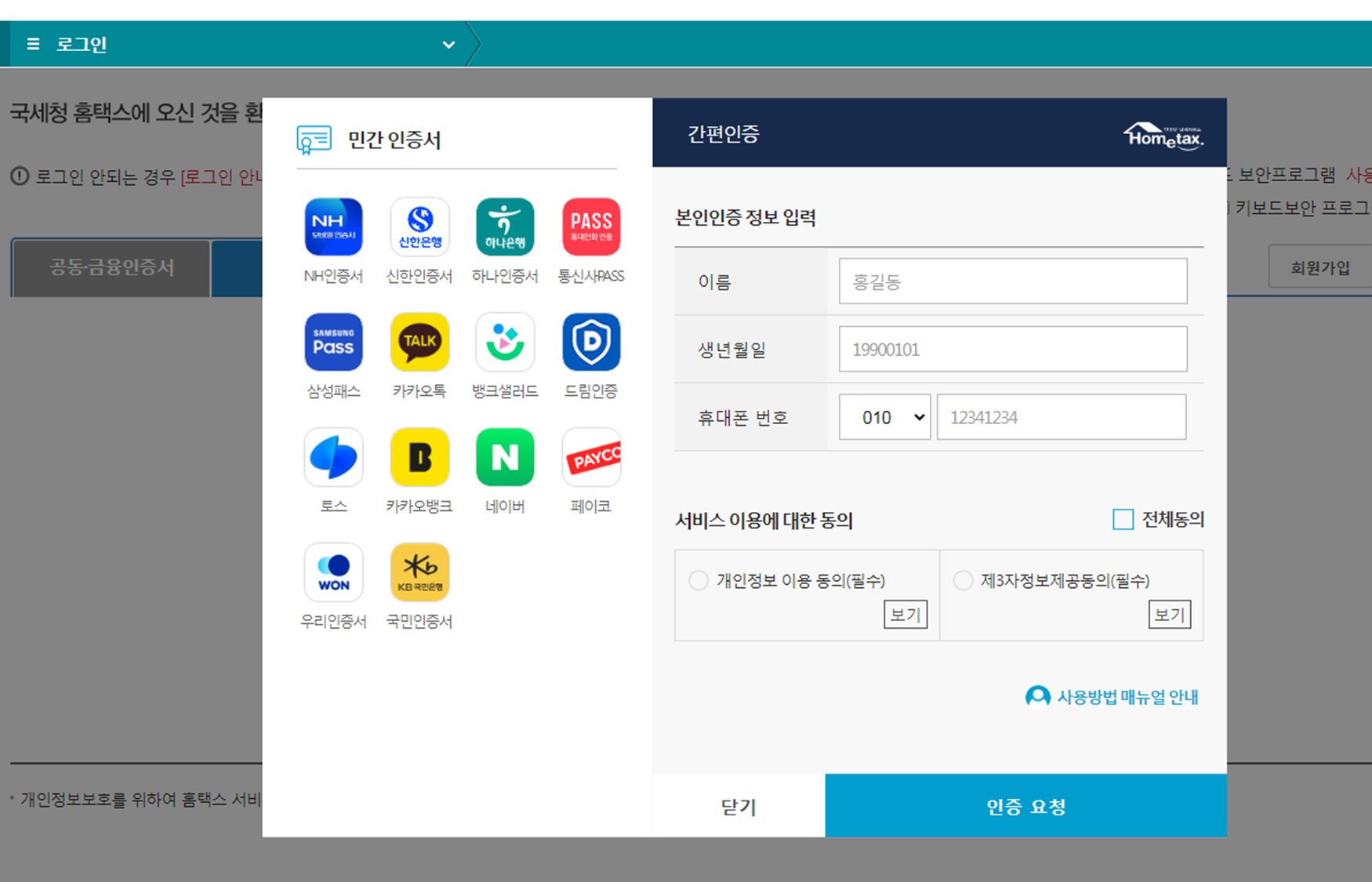This screenshot has height=882, width=1372.
Task: Choose the 카카오톡 KakaoTalk icon
Action: [x=419, y=342]
